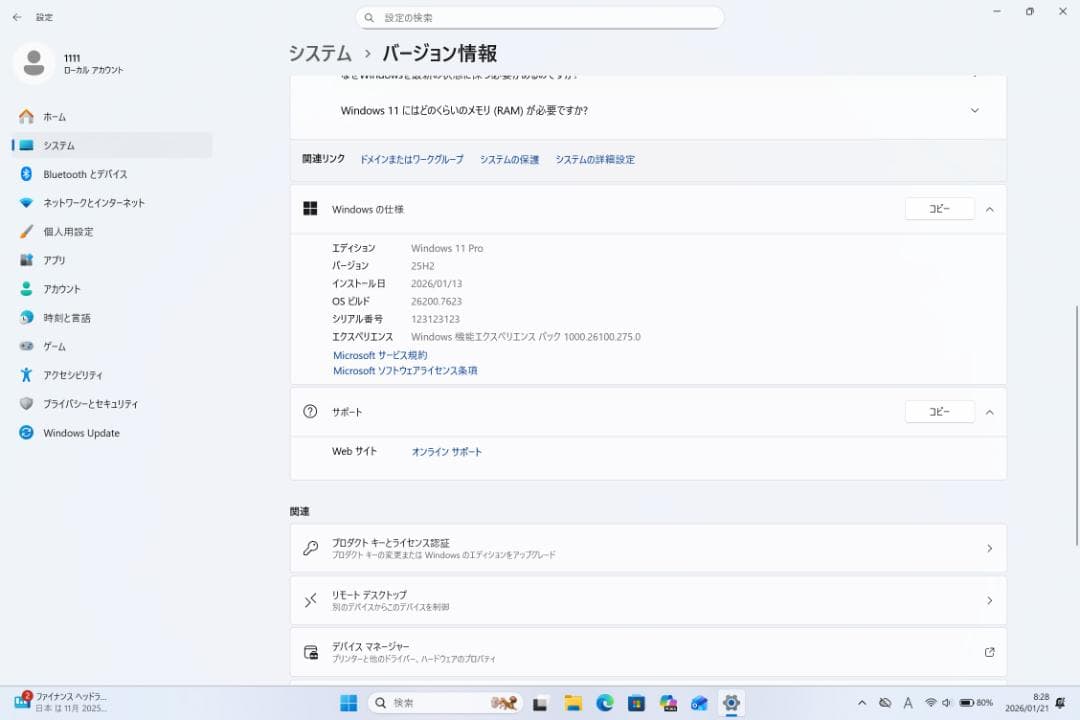Copy Windows specifications using the コピー button

point(939,209)
